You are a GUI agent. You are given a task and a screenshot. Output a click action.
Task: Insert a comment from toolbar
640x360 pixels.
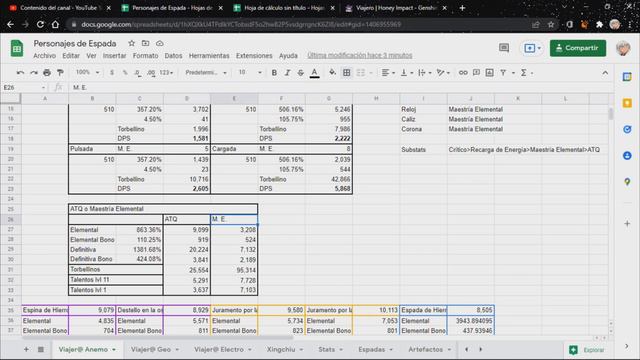point(476,73)
